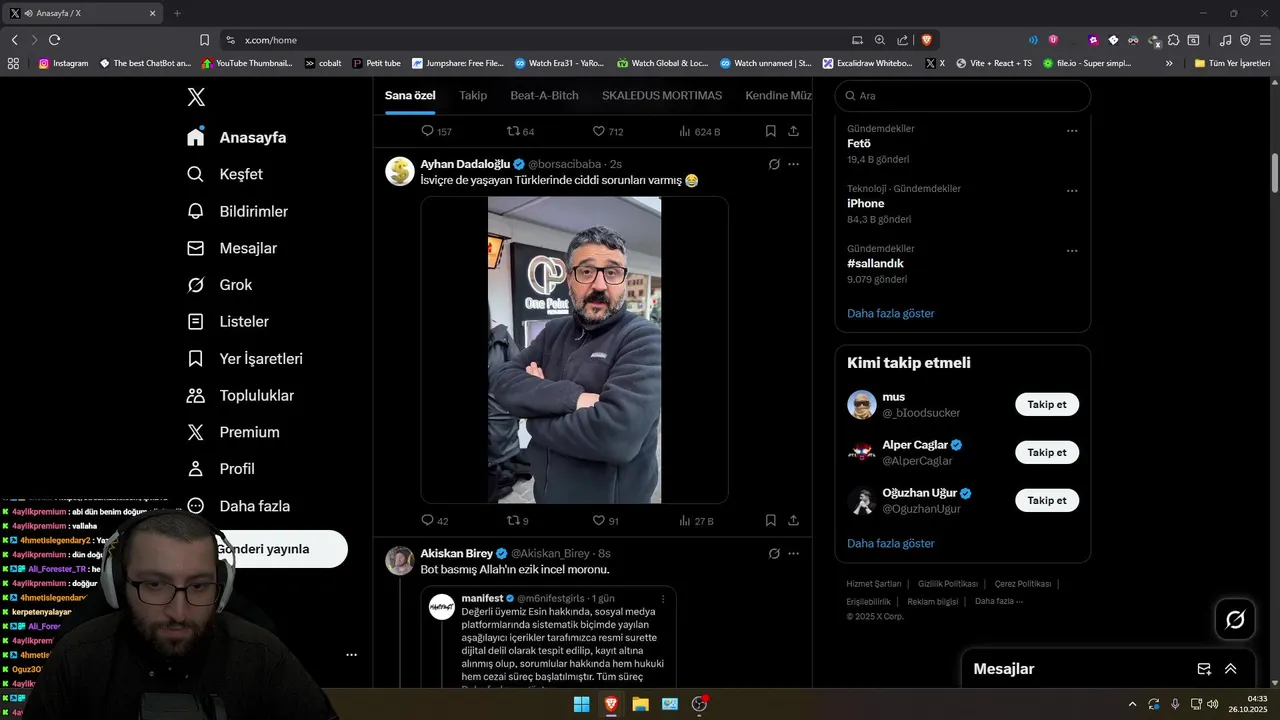Play the video in Ayhan's post
The height and width of the screenshot is (720, 1280).
point(574,350)
